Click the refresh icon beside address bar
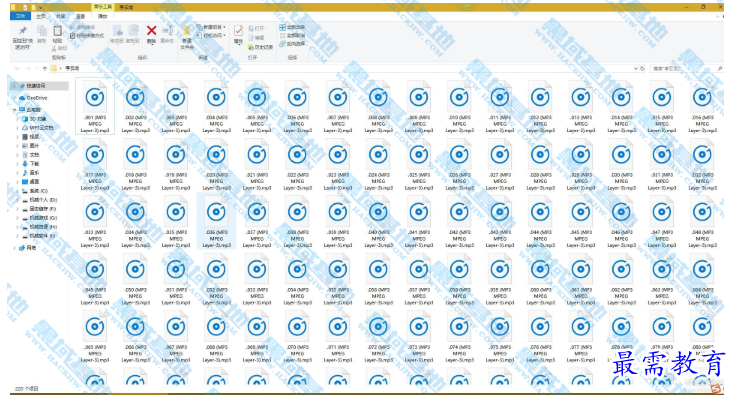Image resolution: width=734 pixels, height=395 pixels. tap(642, 68)
